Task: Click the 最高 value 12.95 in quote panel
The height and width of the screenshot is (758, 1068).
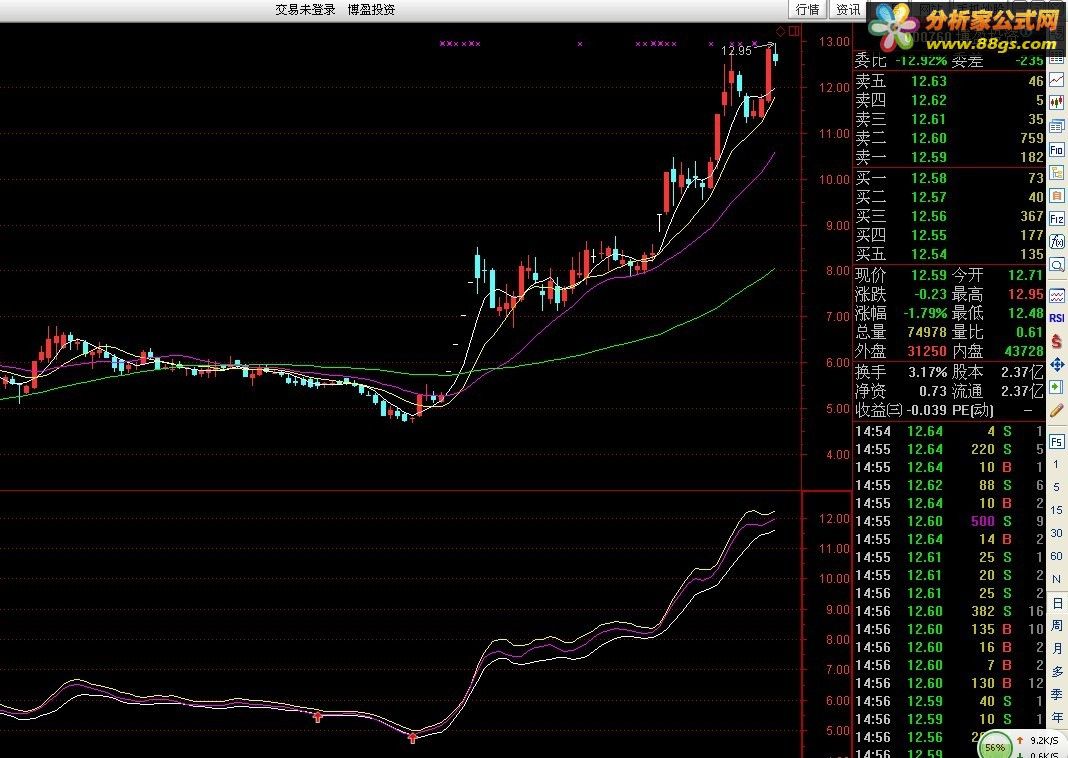Action: (1025, 294)
